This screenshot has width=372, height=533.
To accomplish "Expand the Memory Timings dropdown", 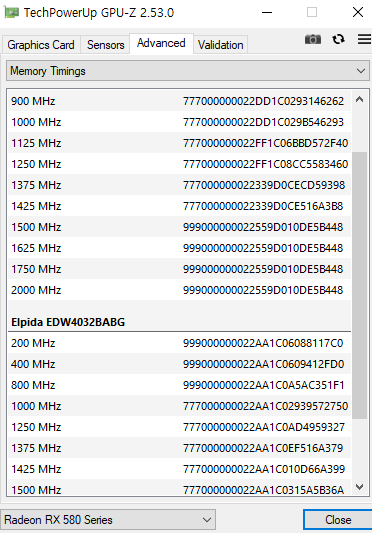I will (x=188, y=71).
